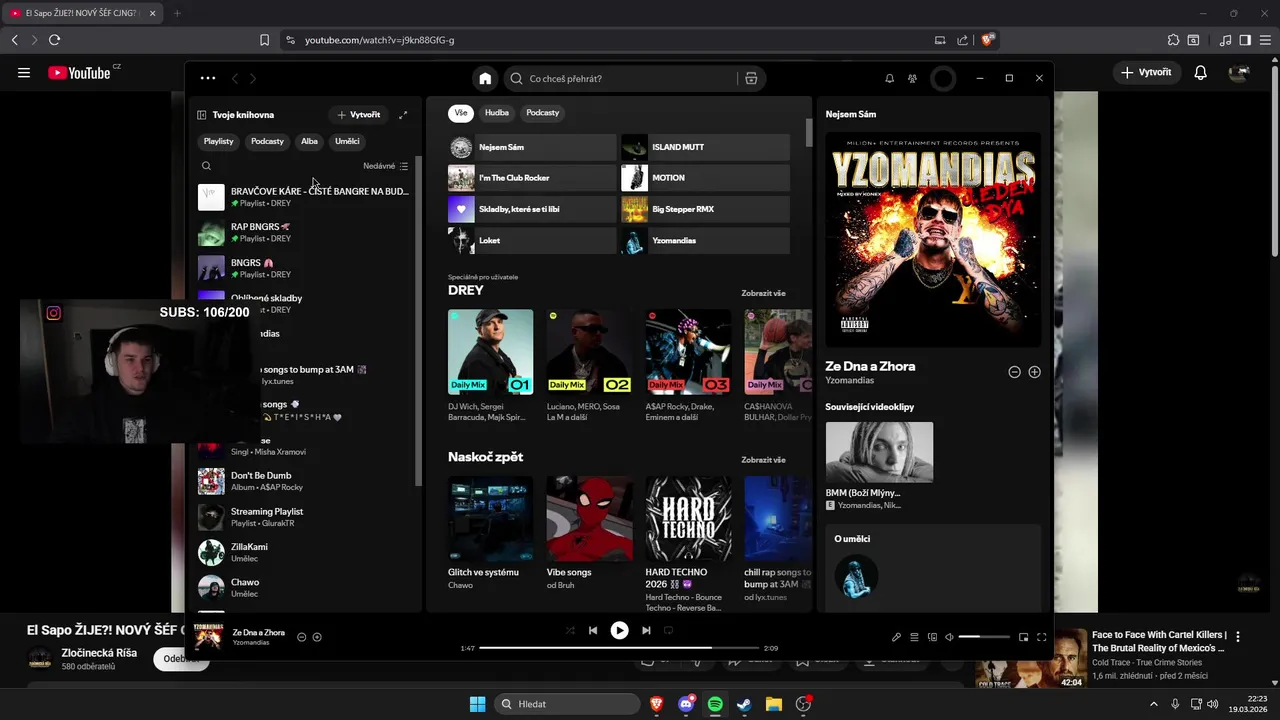
Task: Open YouTube Vytvořit create menu
Action: [x=1146, y=72]
